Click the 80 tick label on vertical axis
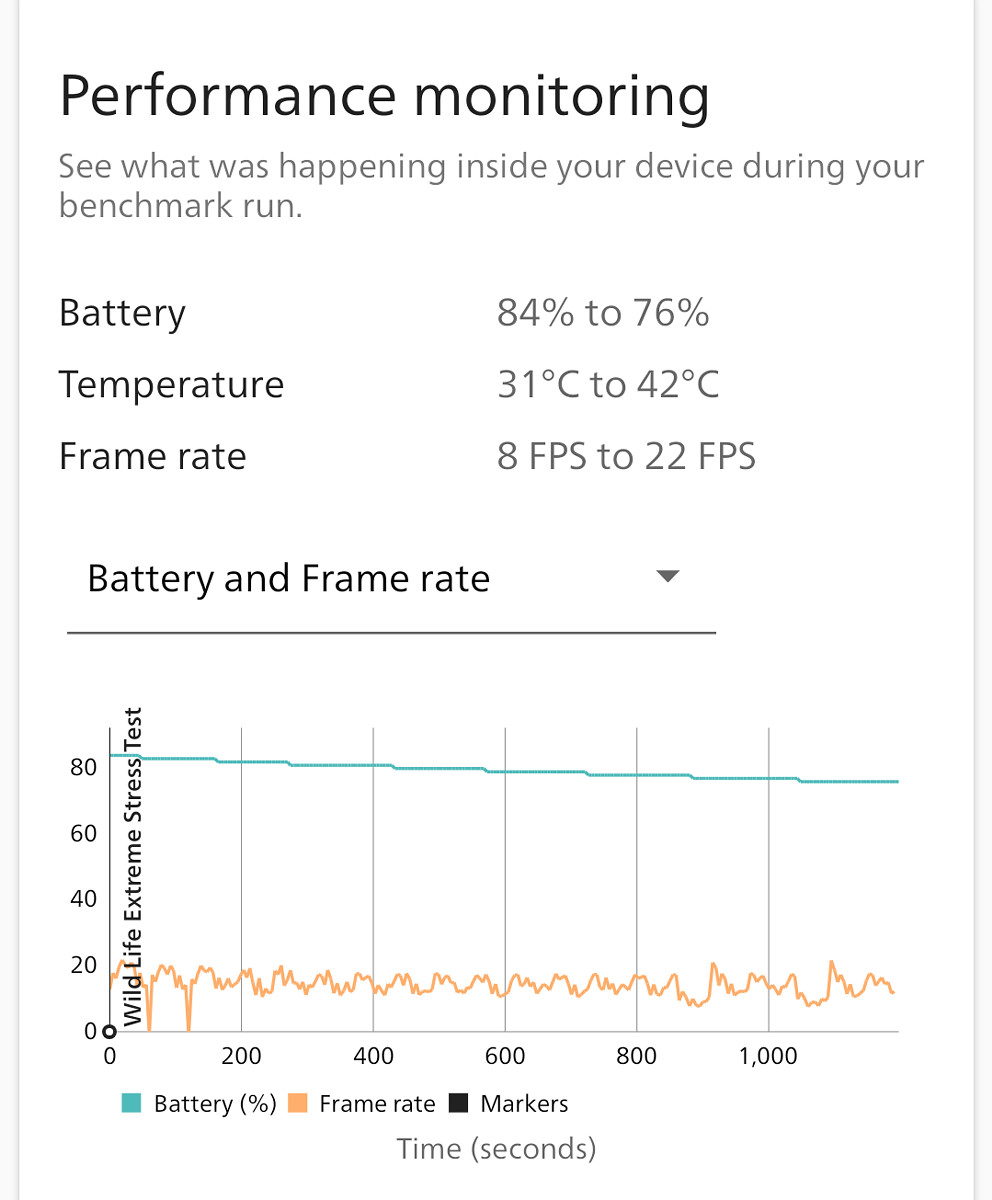 tap(82, 767)
